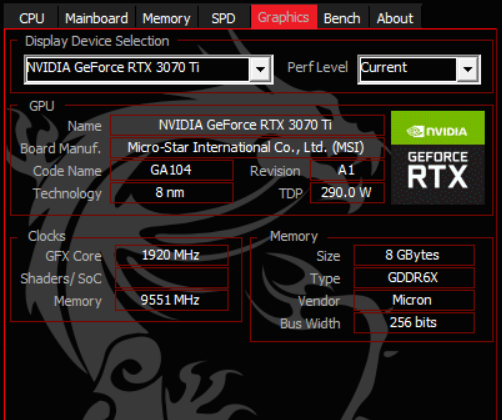Select the memory Type value GDDR6X
Viewport: 502px width, 420px height.
(x=414, y=278)
